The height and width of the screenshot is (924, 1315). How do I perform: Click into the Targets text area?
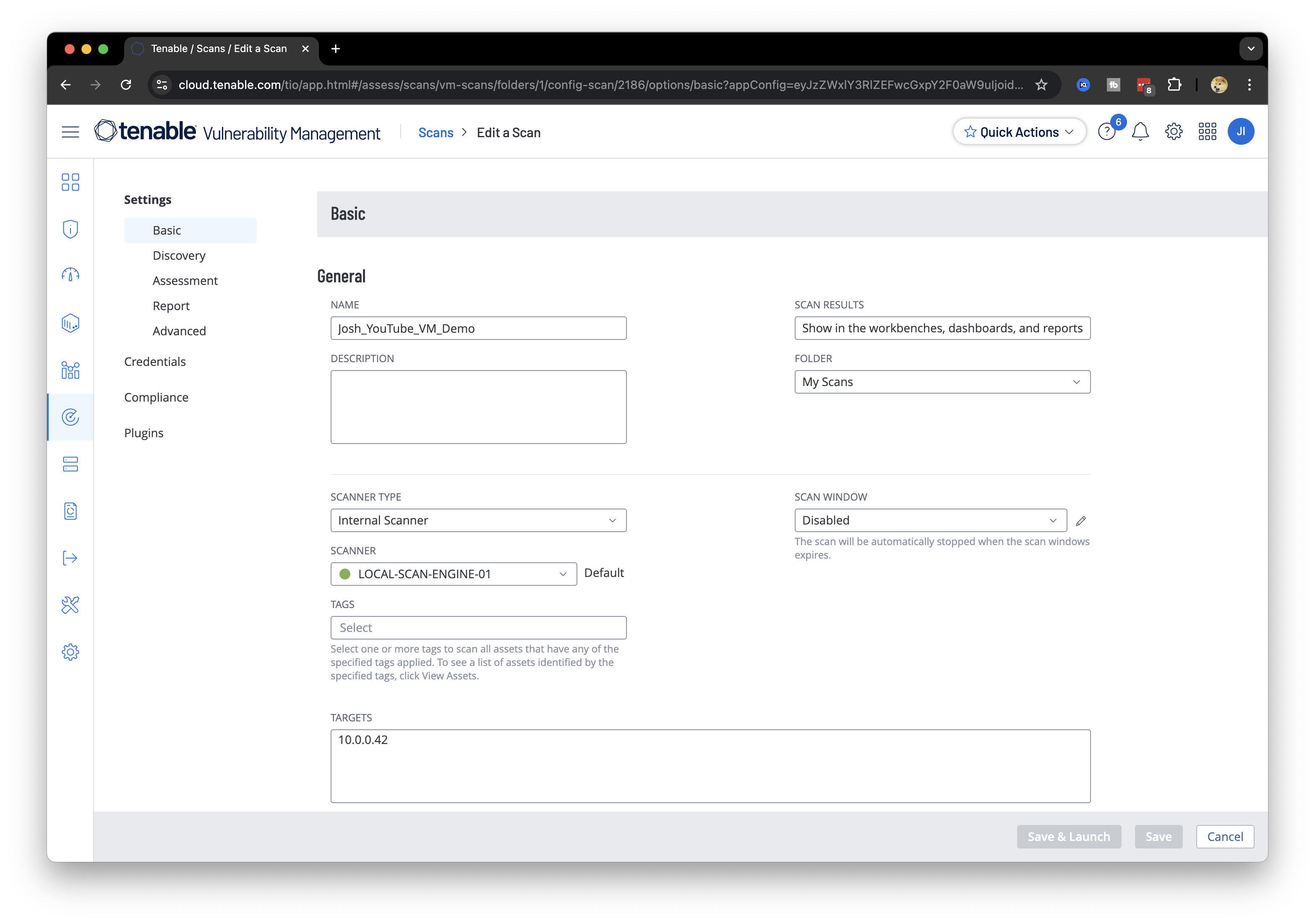click(x=710, y=767)
